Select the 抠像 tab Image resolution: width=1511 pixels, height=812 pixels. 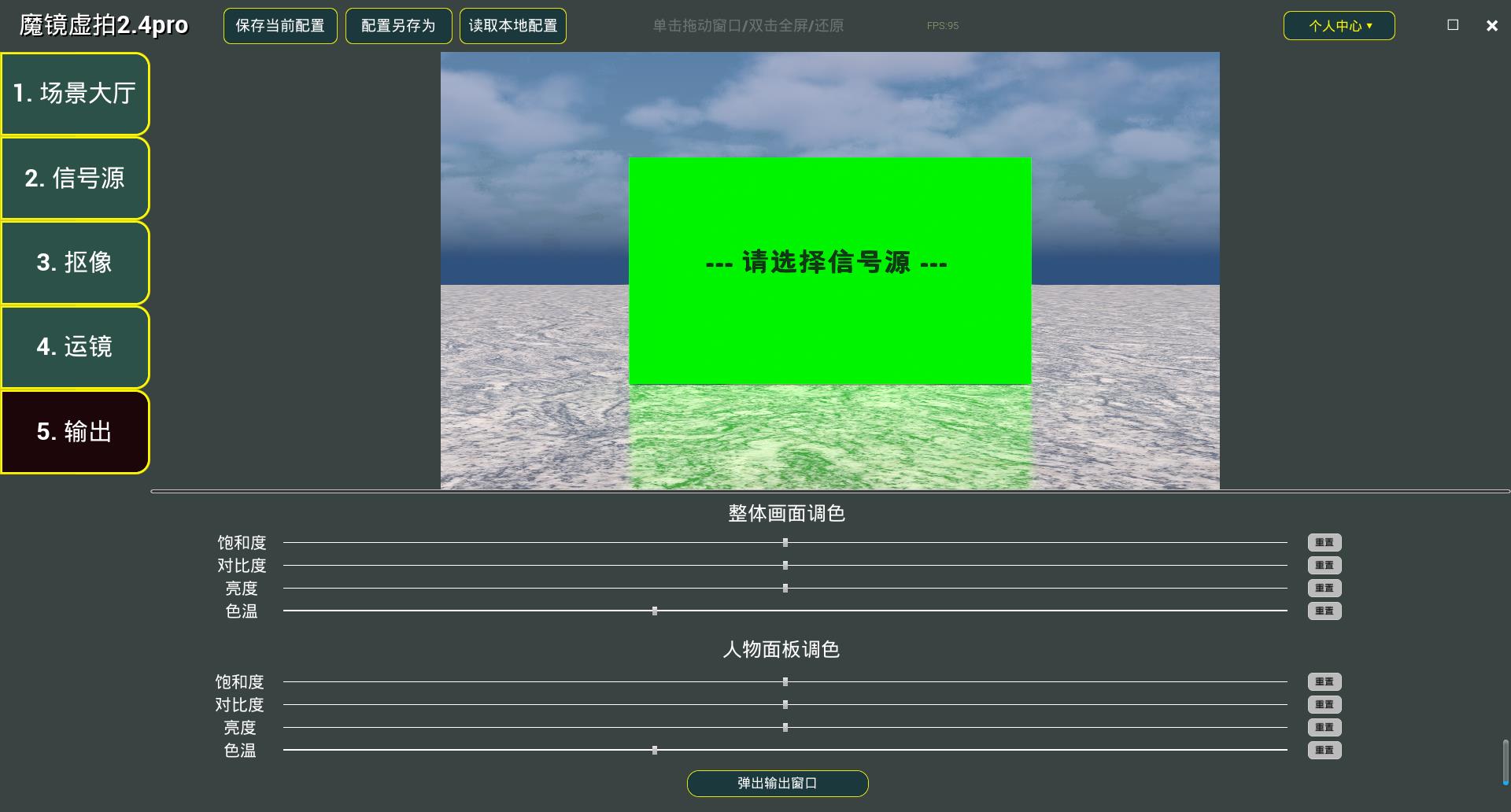coord(75,263)
